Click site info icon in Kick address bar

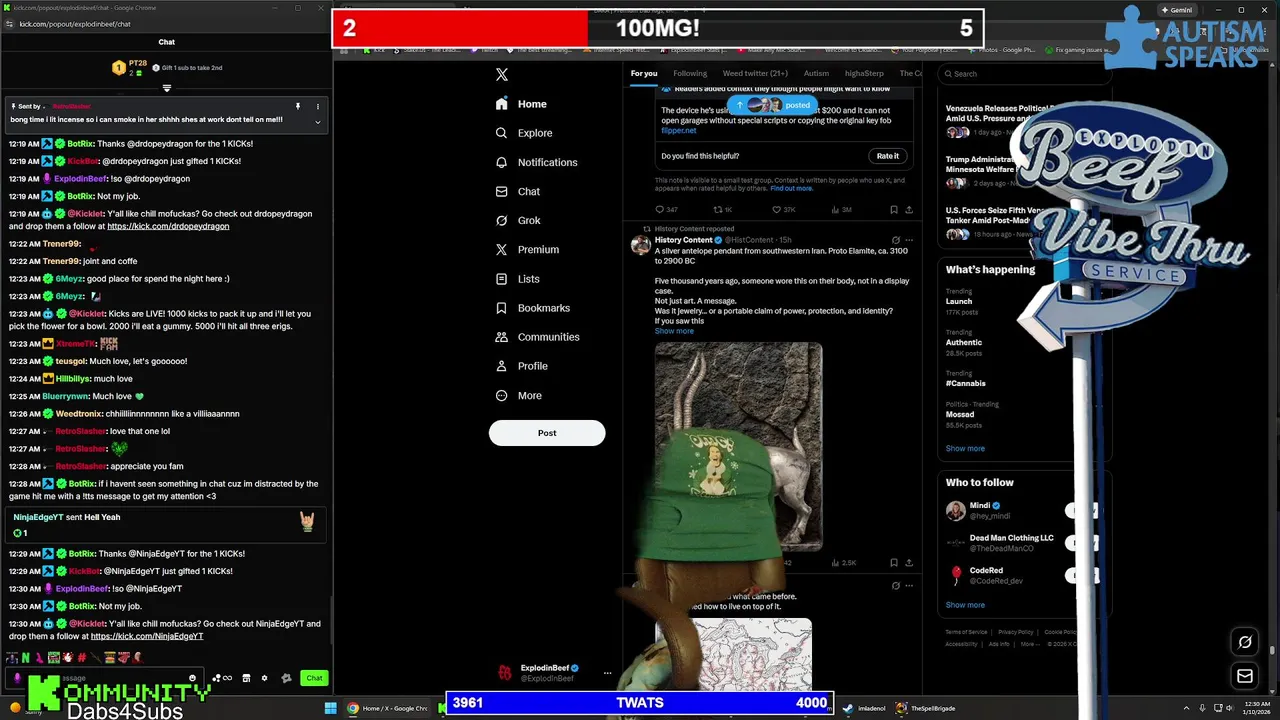pyautogui.click(x=10, y=24)
